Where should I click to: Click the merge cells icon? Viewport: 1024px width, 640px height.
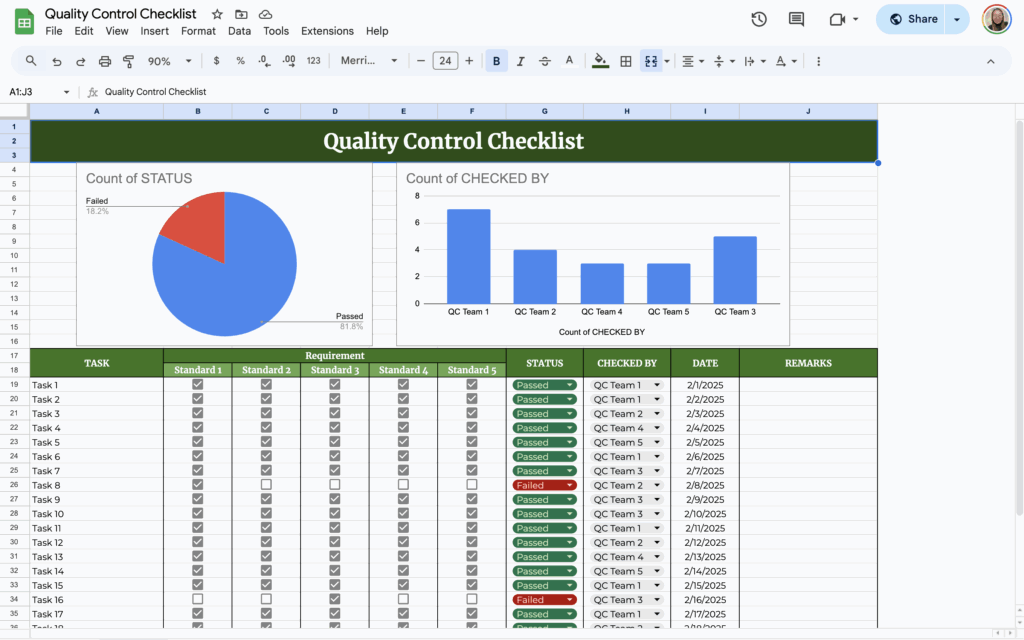click(650, 61)
